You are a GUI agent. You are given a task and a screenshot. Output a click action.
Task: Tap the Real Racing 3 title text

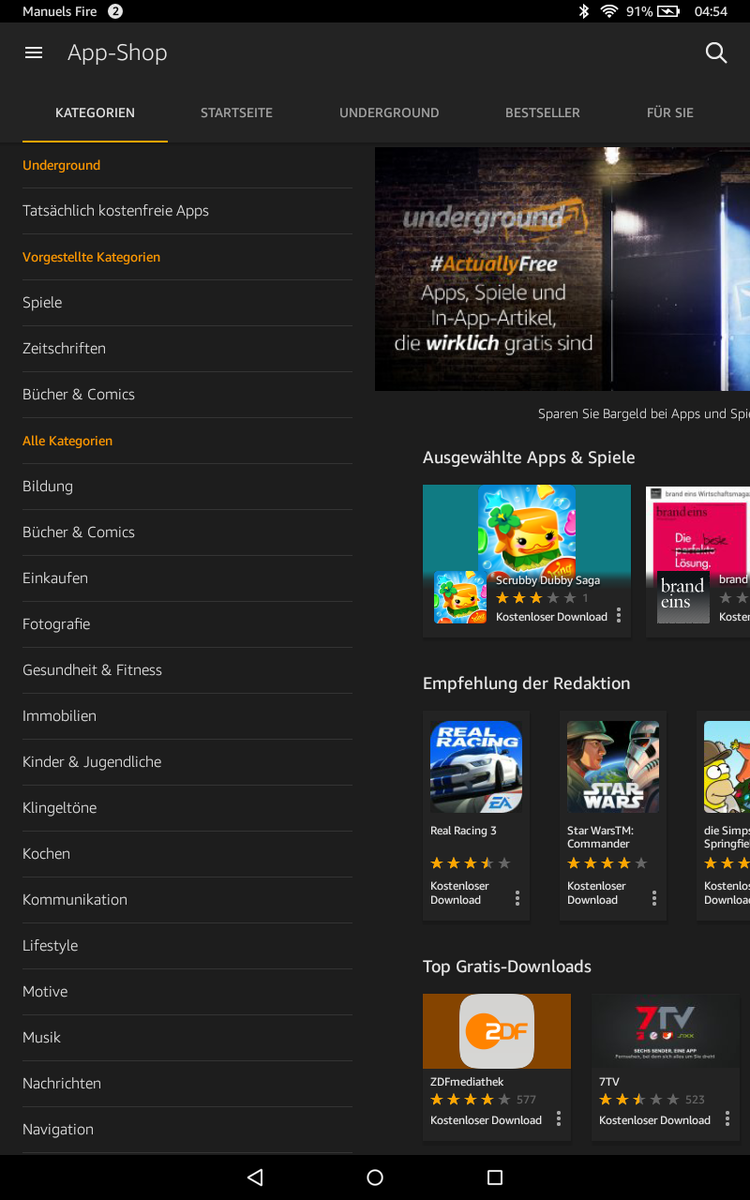click(x=463, y=831)
